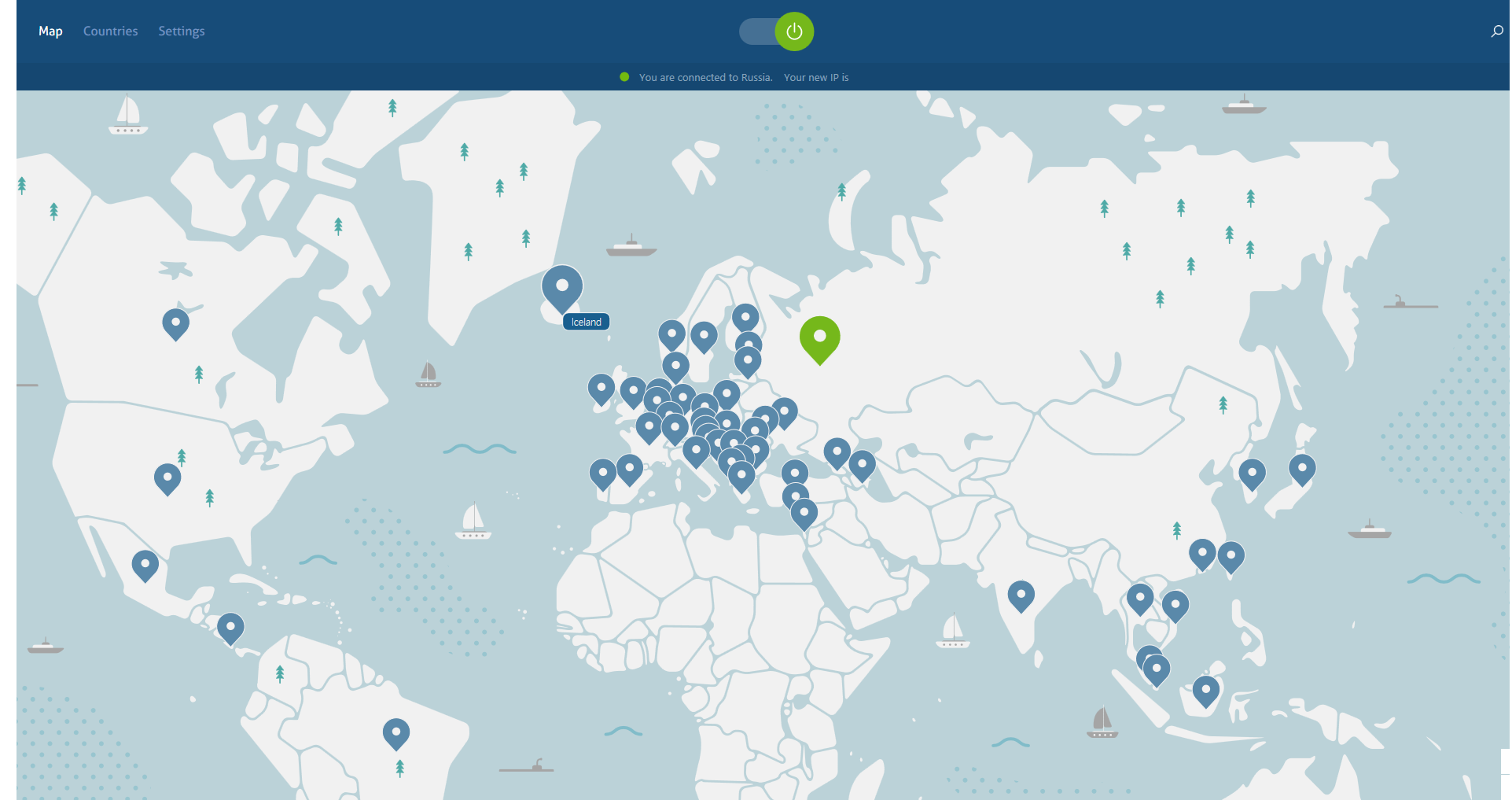1512x800 pixels.
Task: Open the Countries tab
Action: click(110, 31)
